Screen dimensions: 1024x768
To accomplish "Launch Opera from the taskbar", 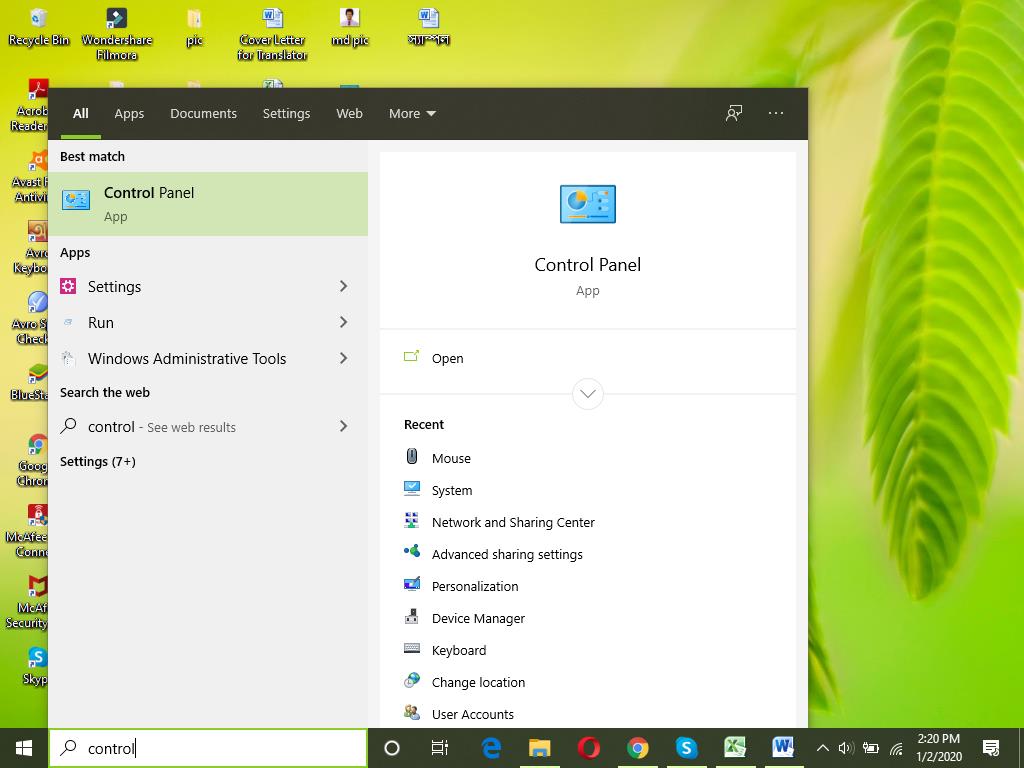I will coord(588,747).
